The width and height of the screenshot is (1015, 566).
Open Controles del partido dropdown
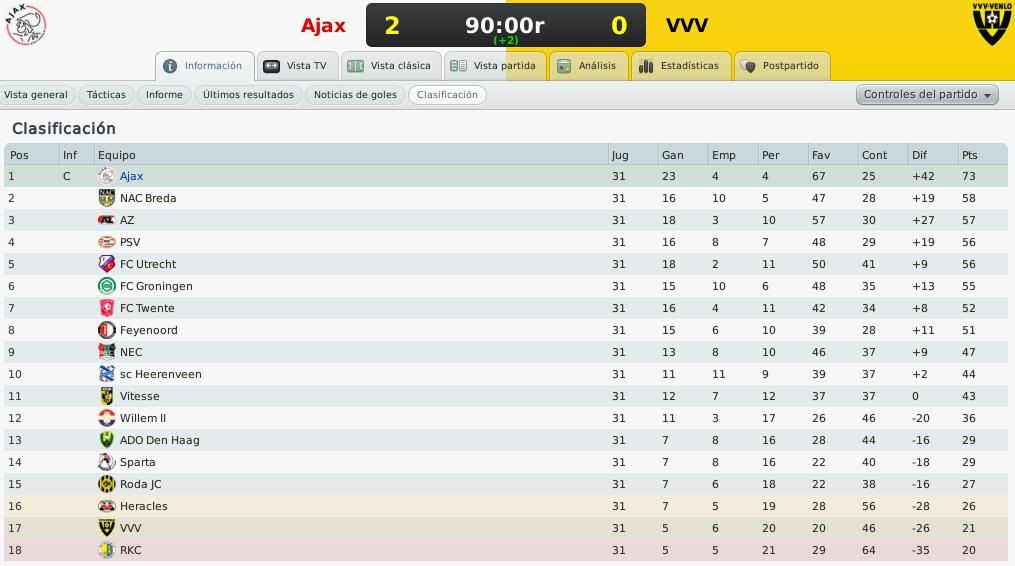(927, 95)
